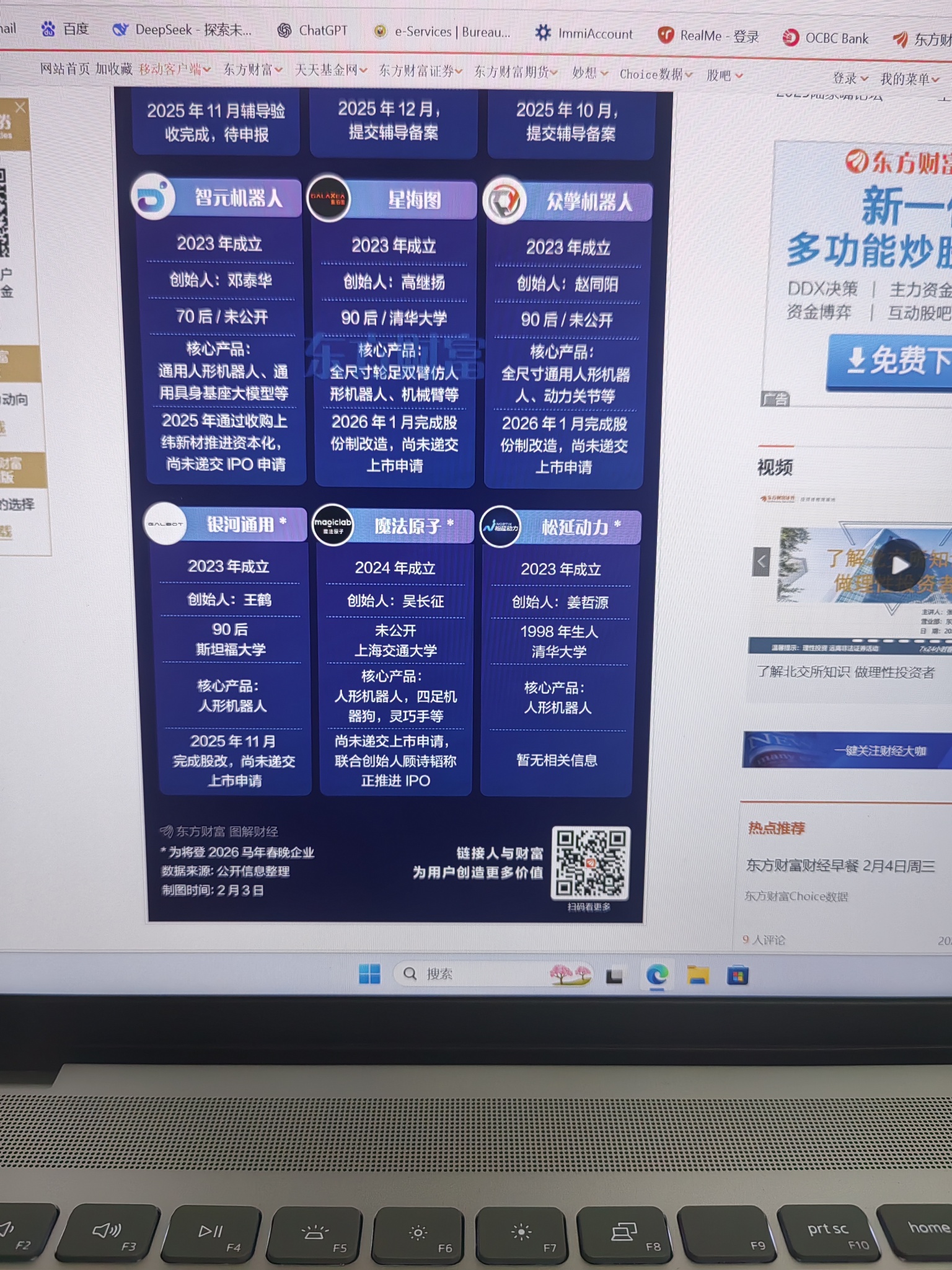Open the 我的菜单 dropdown
952x1270 pixels.
click(910, 79)
